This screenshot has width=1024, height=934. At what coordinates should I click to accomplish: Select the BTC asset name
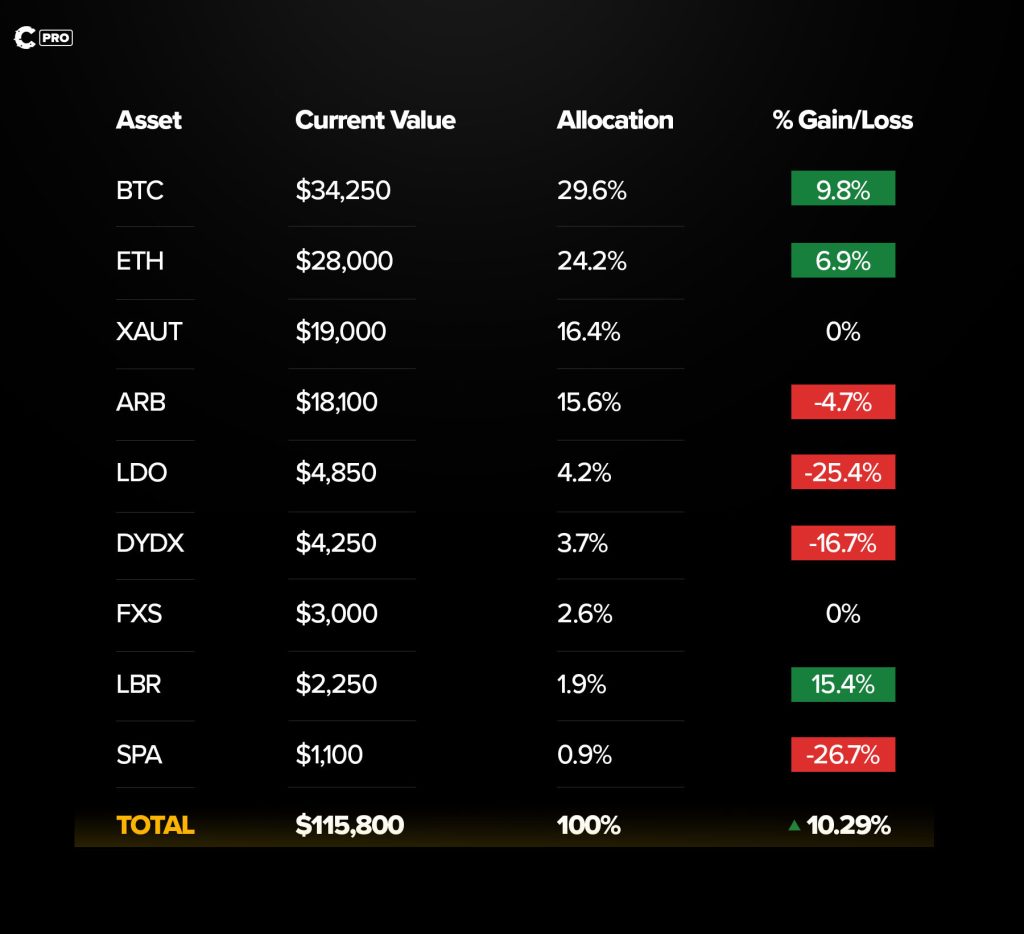click(140, 190)
